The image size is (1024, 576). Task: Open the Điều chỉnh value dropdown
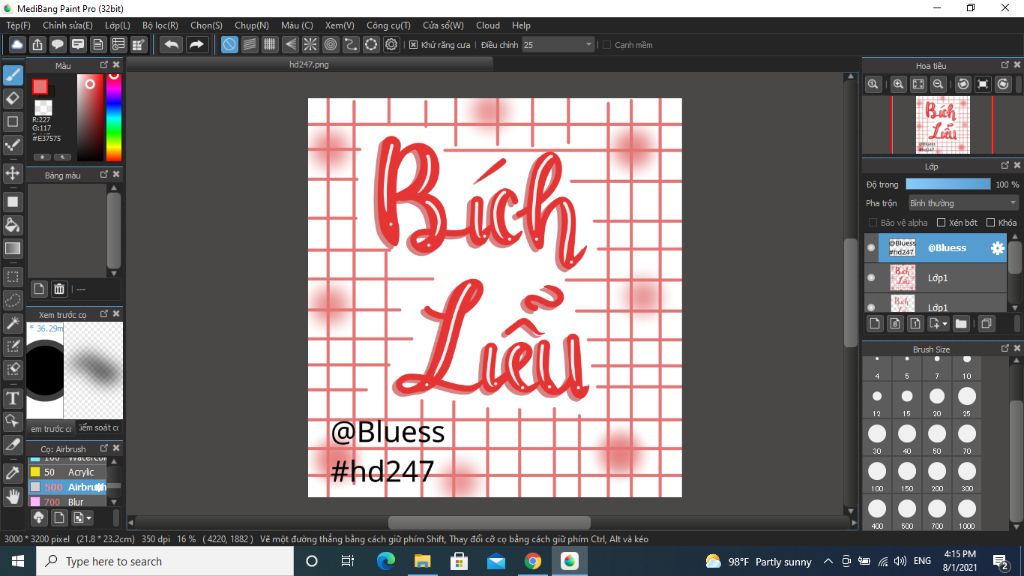[x=558, y=44]
